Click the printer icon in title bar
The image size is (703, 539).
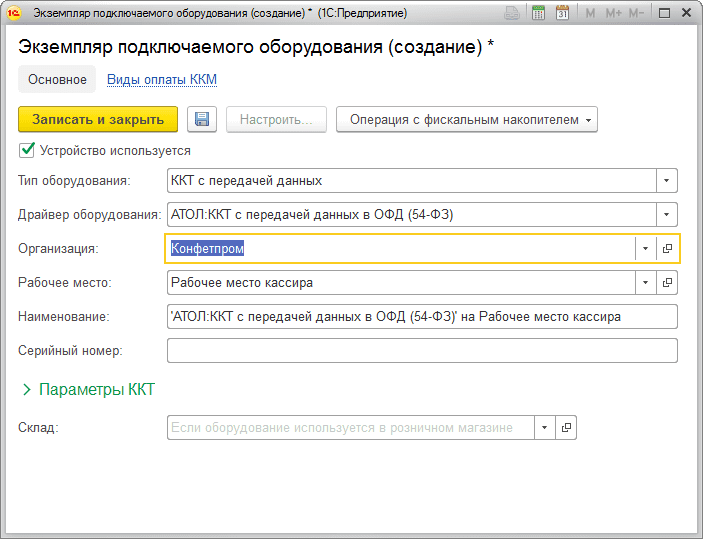pos(512,13)
